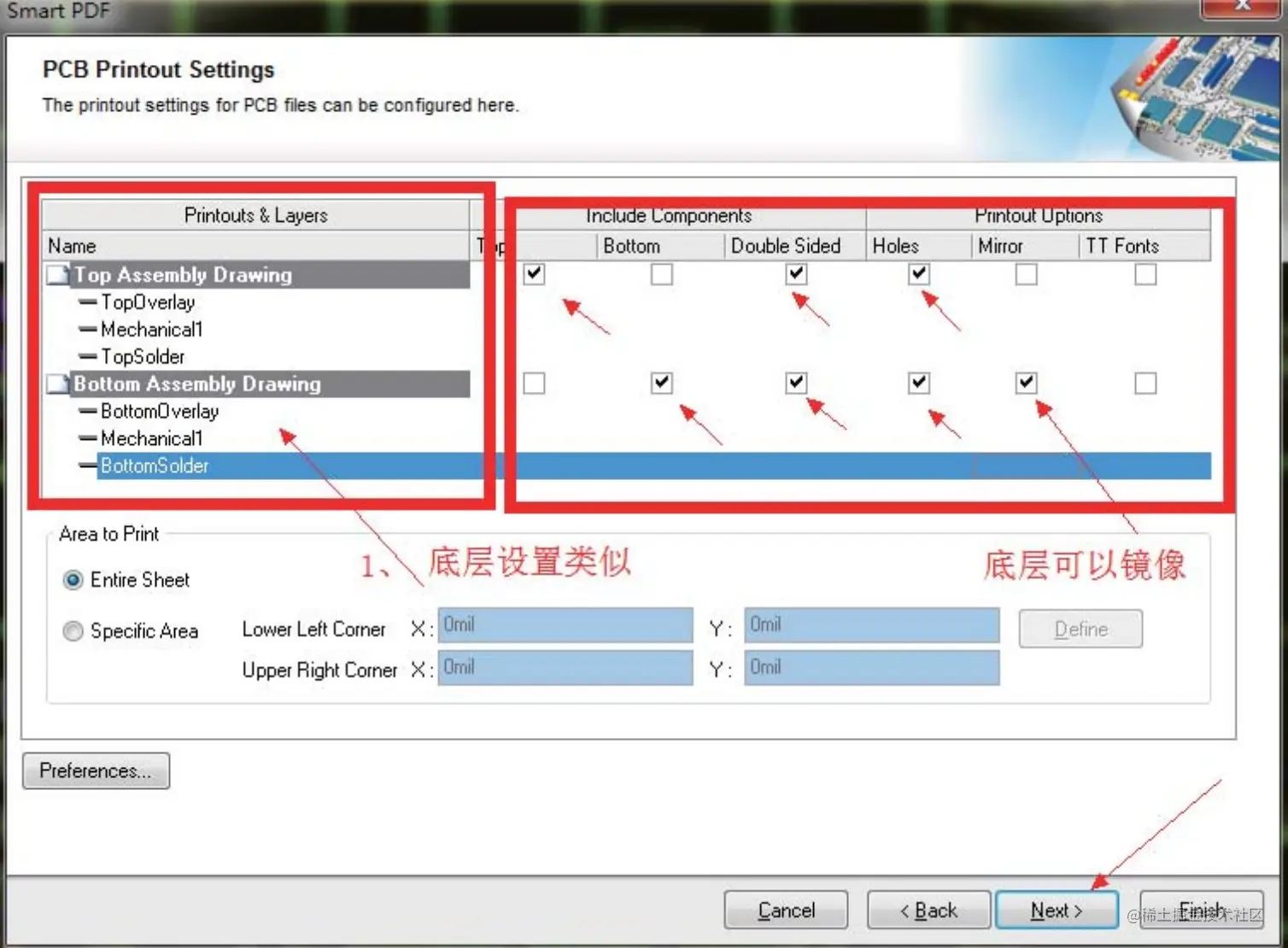Click the Top Assembly Drawing page icon
The width and height of the screenshot is (1288, 948).
click(58, 275)
